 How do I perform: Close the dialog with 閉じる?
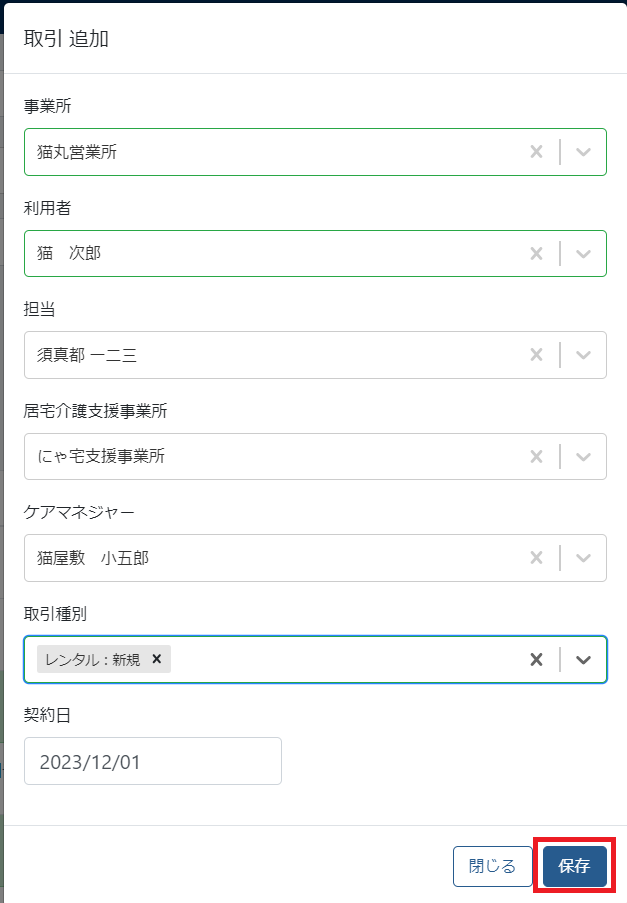tap(492, 866)
